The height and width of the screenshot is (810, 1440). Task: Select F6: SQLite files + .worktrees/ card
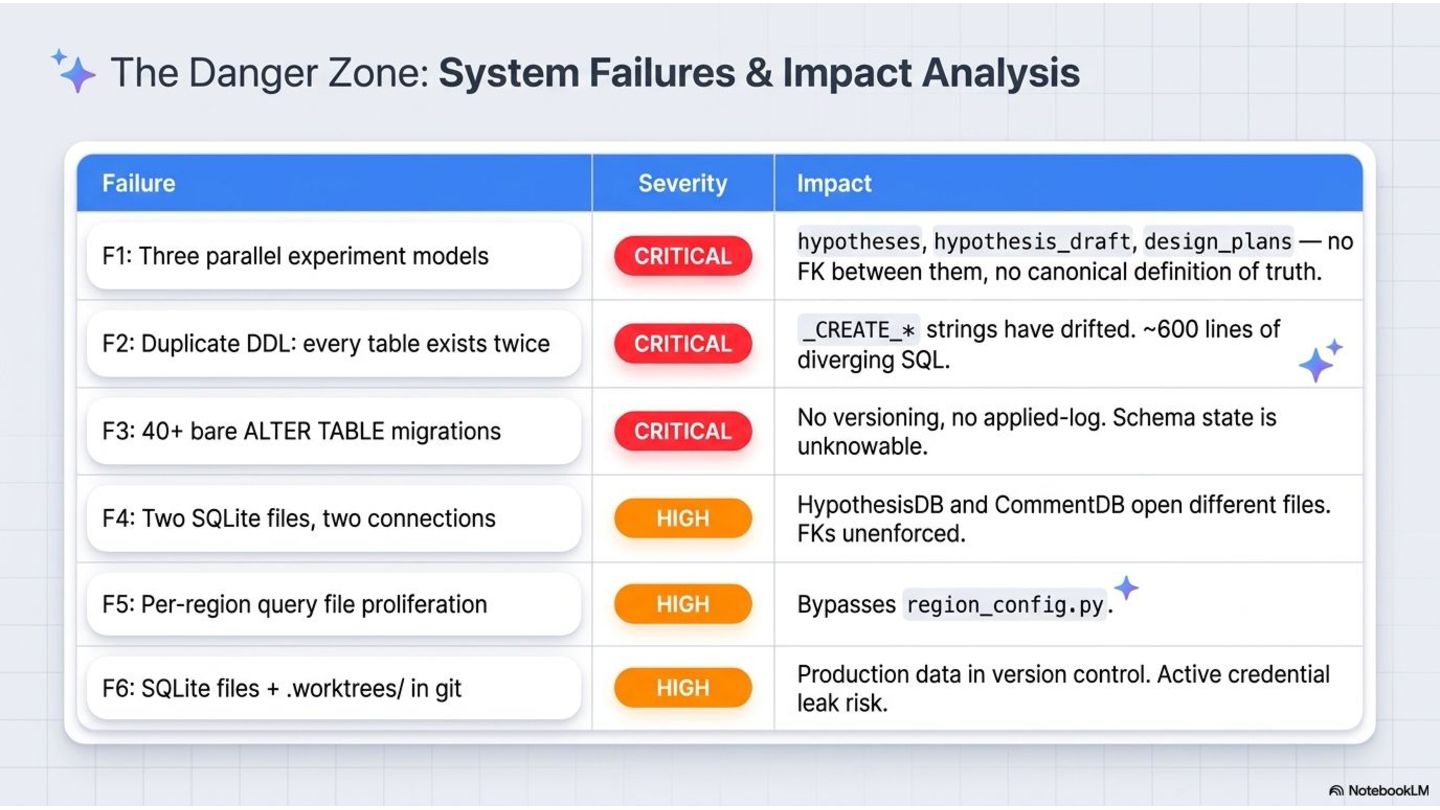334,688
